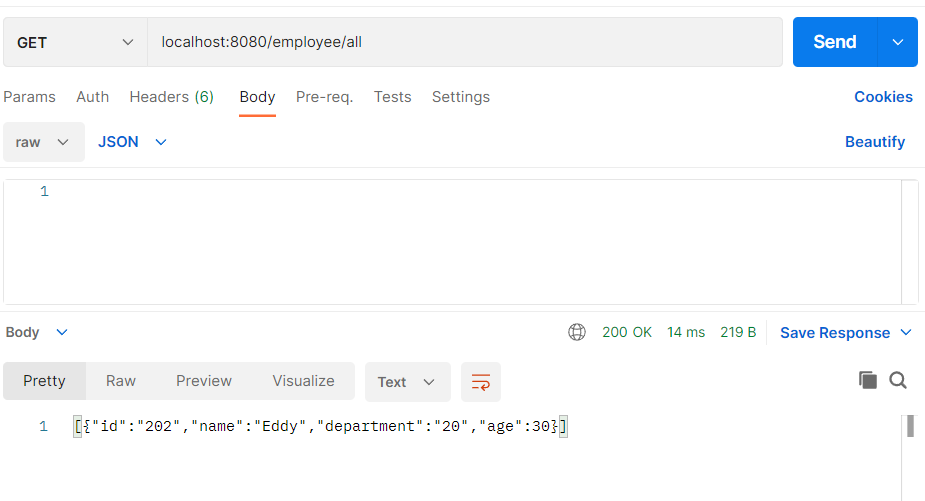Expand the GET method dropdown
925x501 pixels.
point(76,42)
